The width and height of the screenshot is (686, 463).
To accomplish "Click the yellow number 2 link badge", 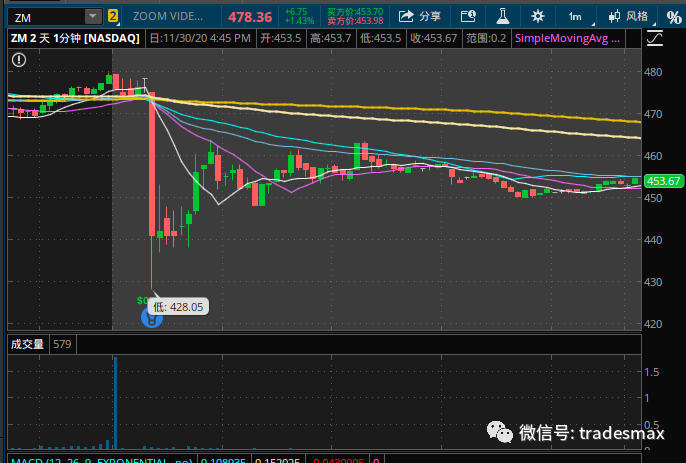I will pos(113,16).
